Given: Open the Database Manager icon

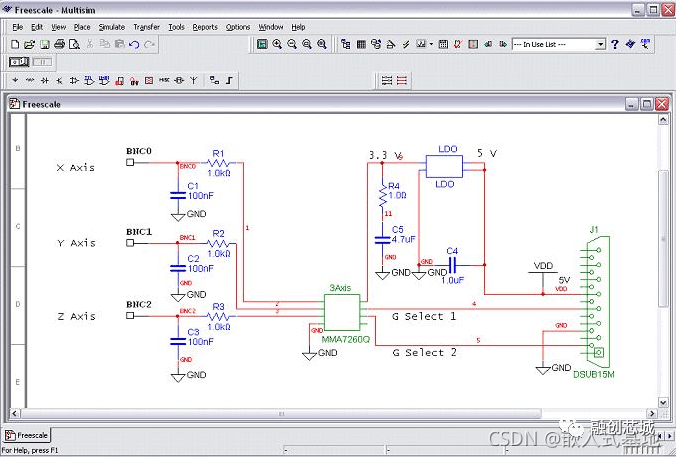Looking at the screenshot, I should point(376,44).
